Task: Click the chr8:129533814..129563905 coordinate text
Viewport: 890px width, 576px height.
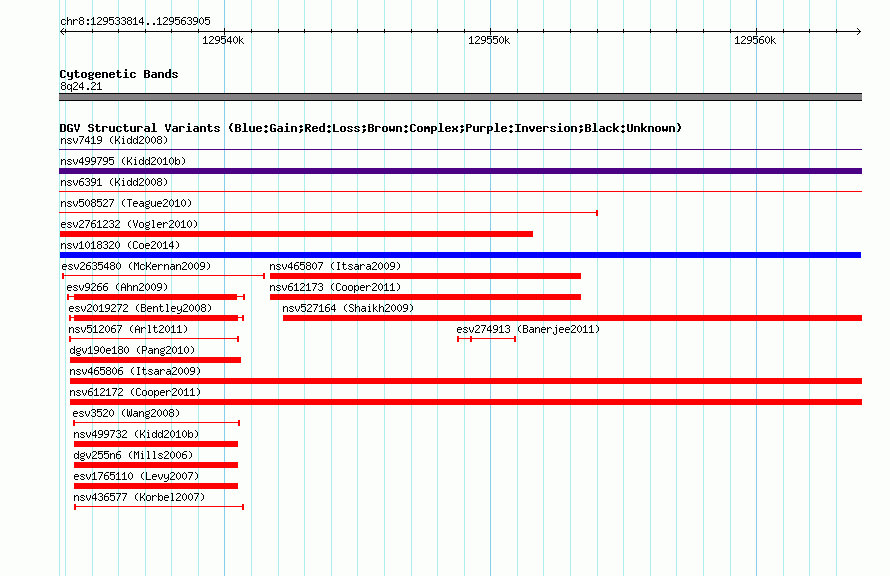Action: tap(135, 21)
